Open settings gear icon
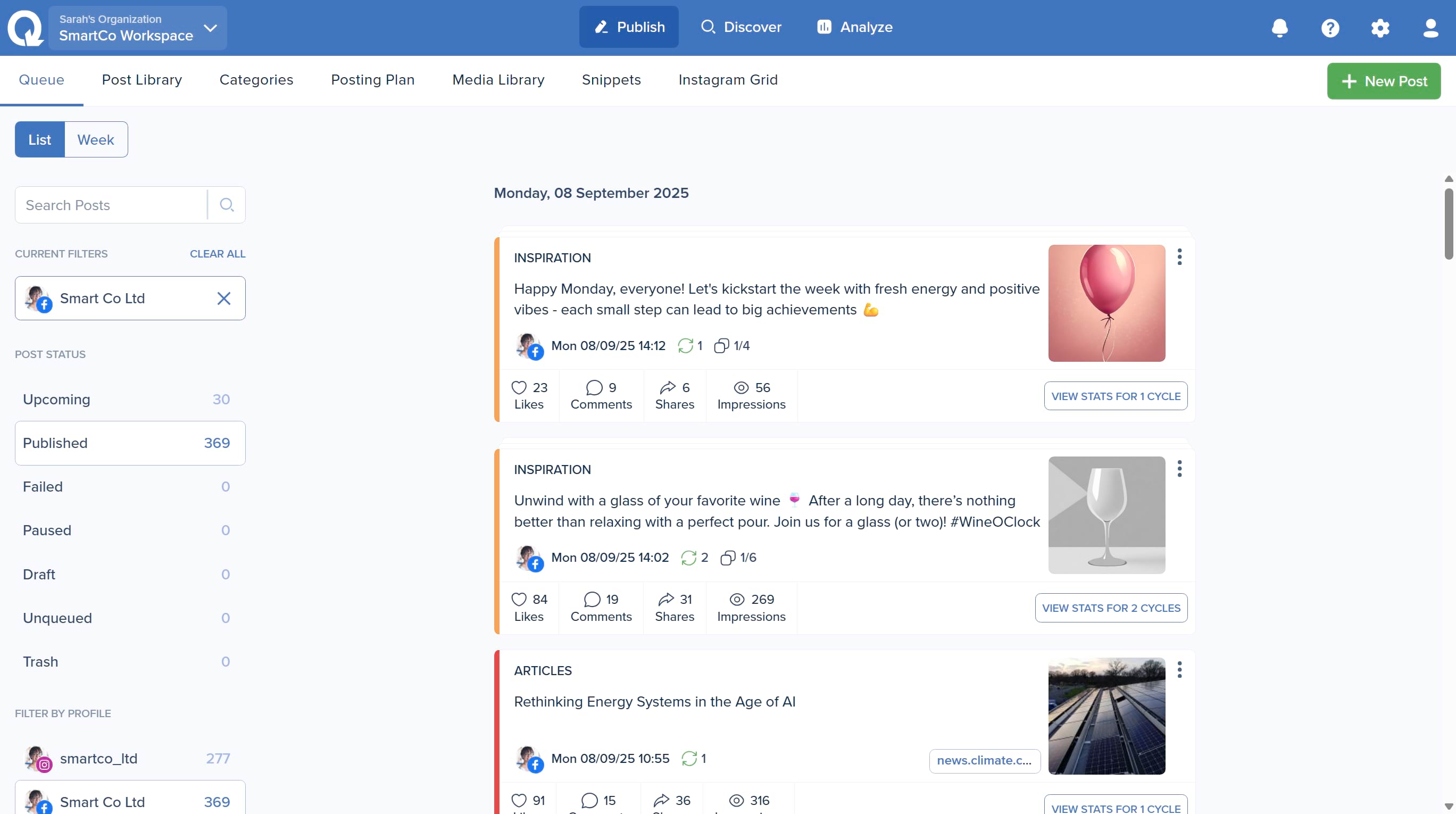This screenshot has height=814, width=1456. pos(1380,27)
